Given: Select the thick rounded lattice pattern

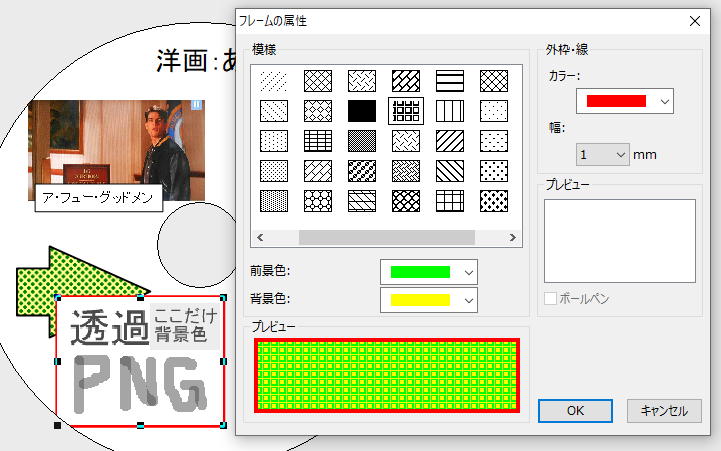Looking at the screenshot, I should 406,201.
